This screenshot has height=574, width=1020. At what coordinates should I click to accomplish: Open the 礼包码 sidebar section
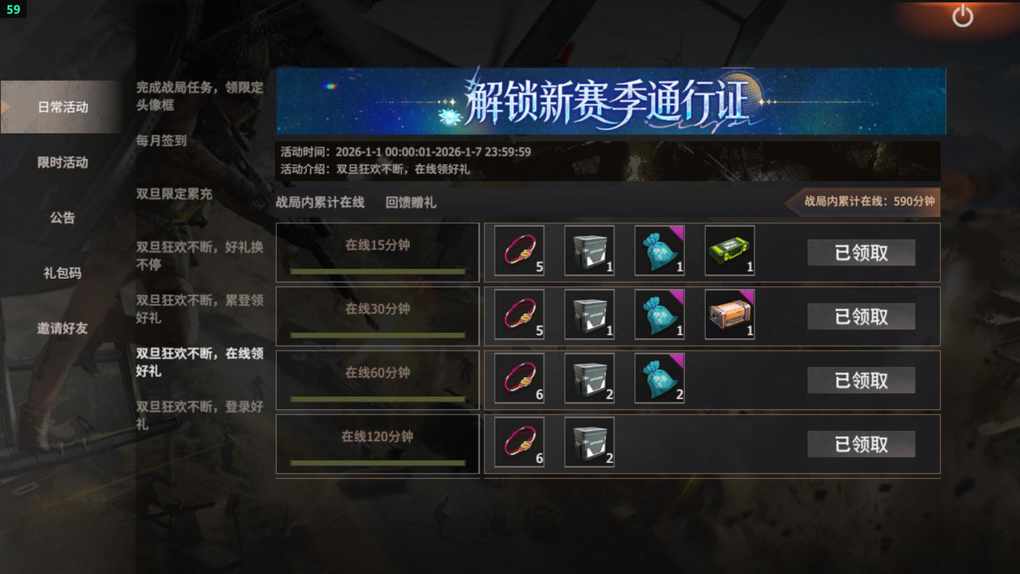click(x=62, y=273)
